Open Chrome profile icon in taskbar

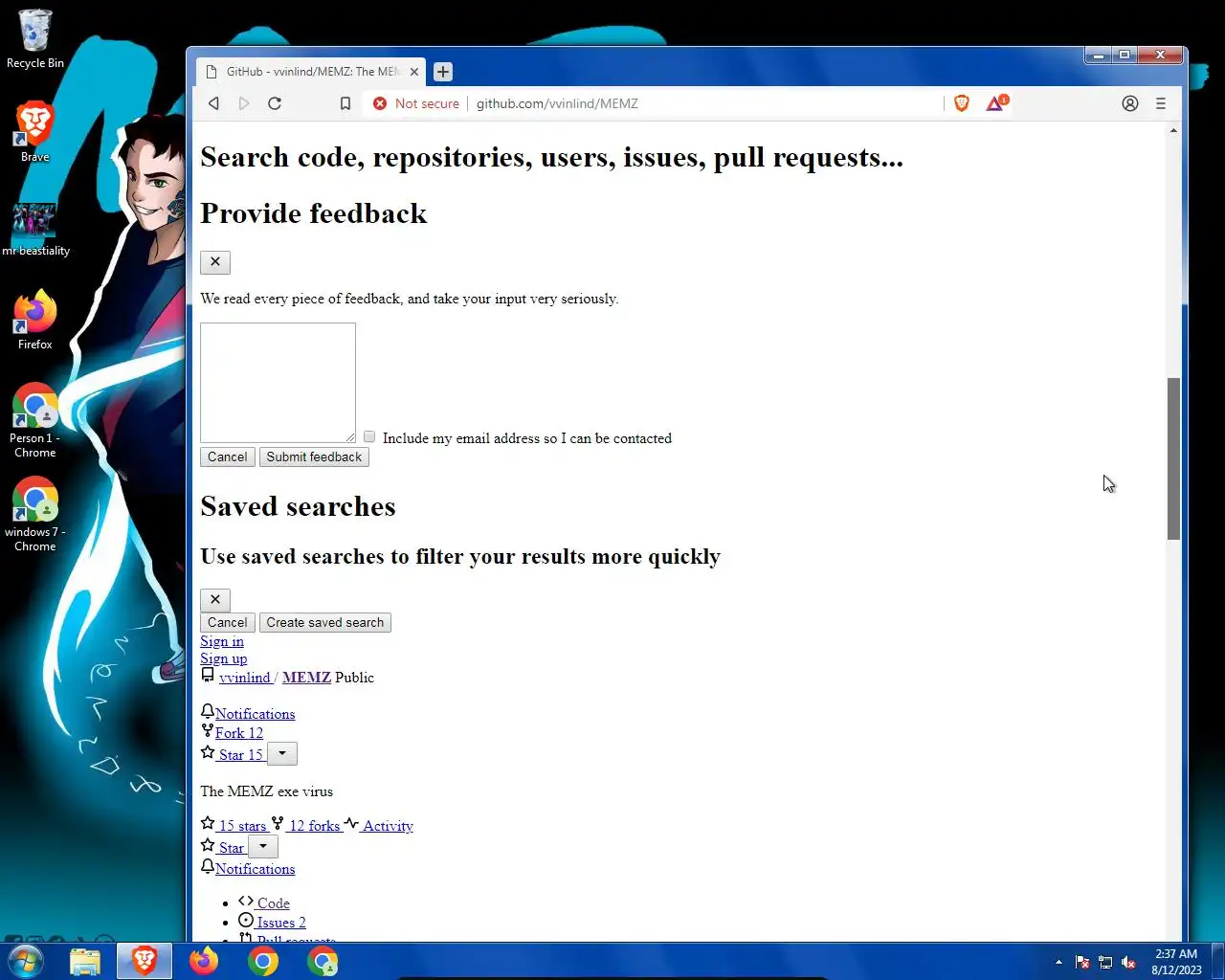[x=323, y=961]
